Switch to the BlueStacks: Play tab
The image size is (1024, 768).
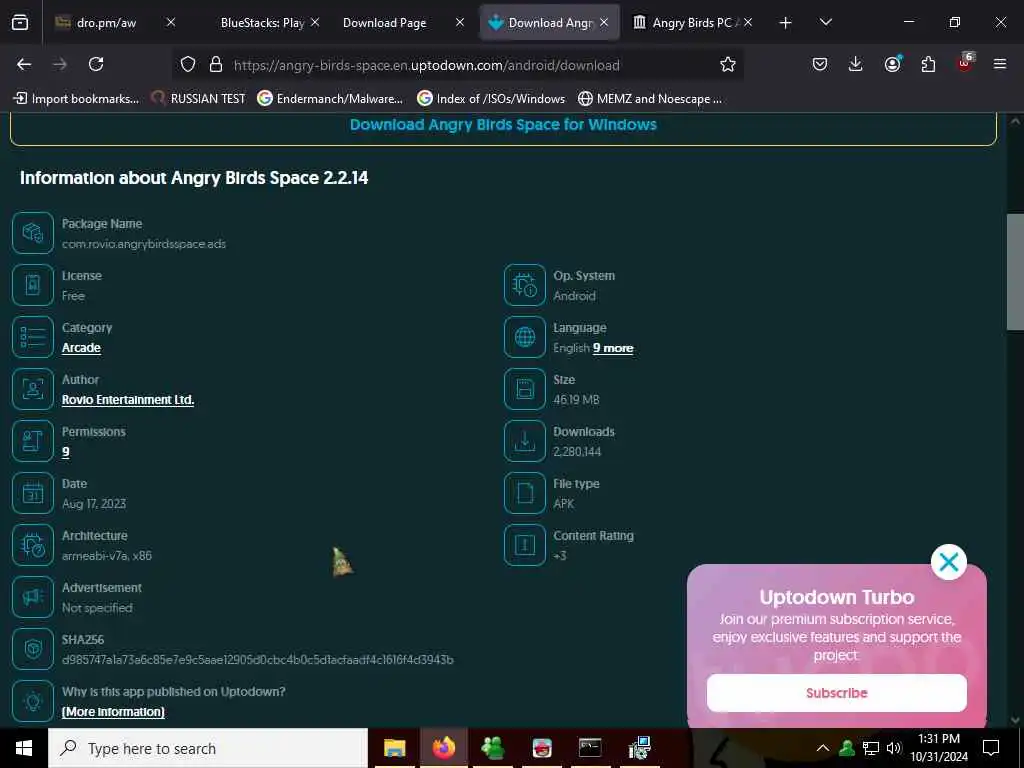(x=263, y=23)
